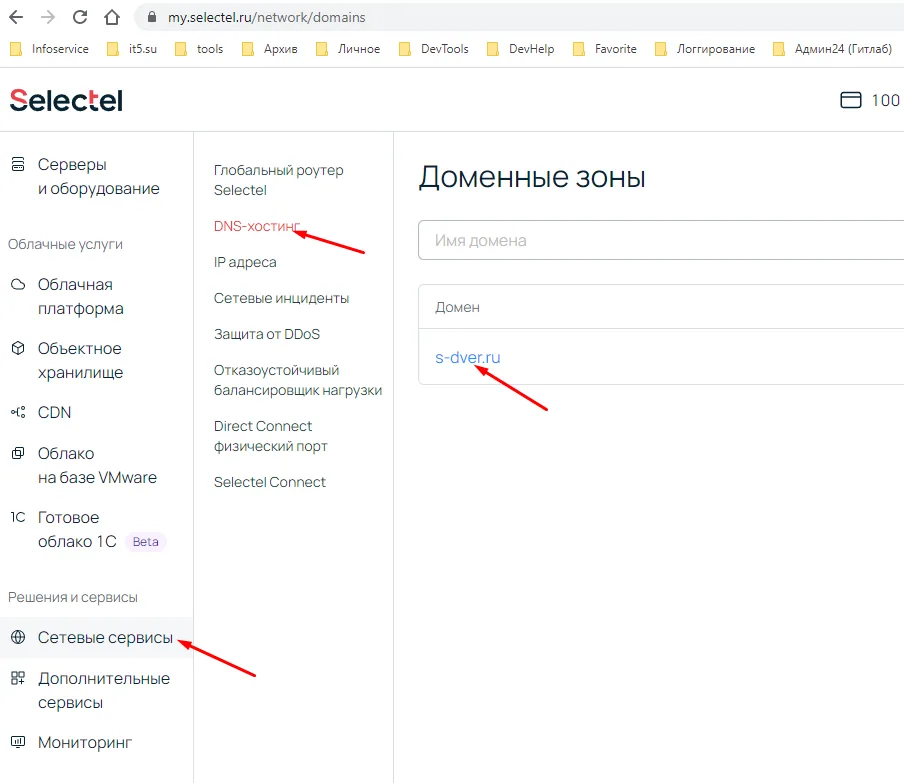
Task: Open the Мониторинг section
Action: [85, 743]
